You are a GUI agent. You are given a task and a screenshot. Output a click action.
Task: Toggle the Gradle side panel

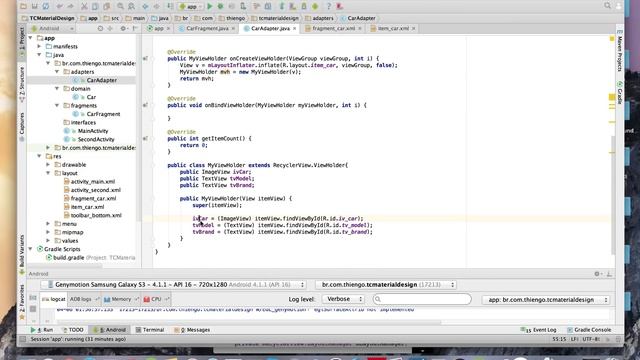point(619,93)
